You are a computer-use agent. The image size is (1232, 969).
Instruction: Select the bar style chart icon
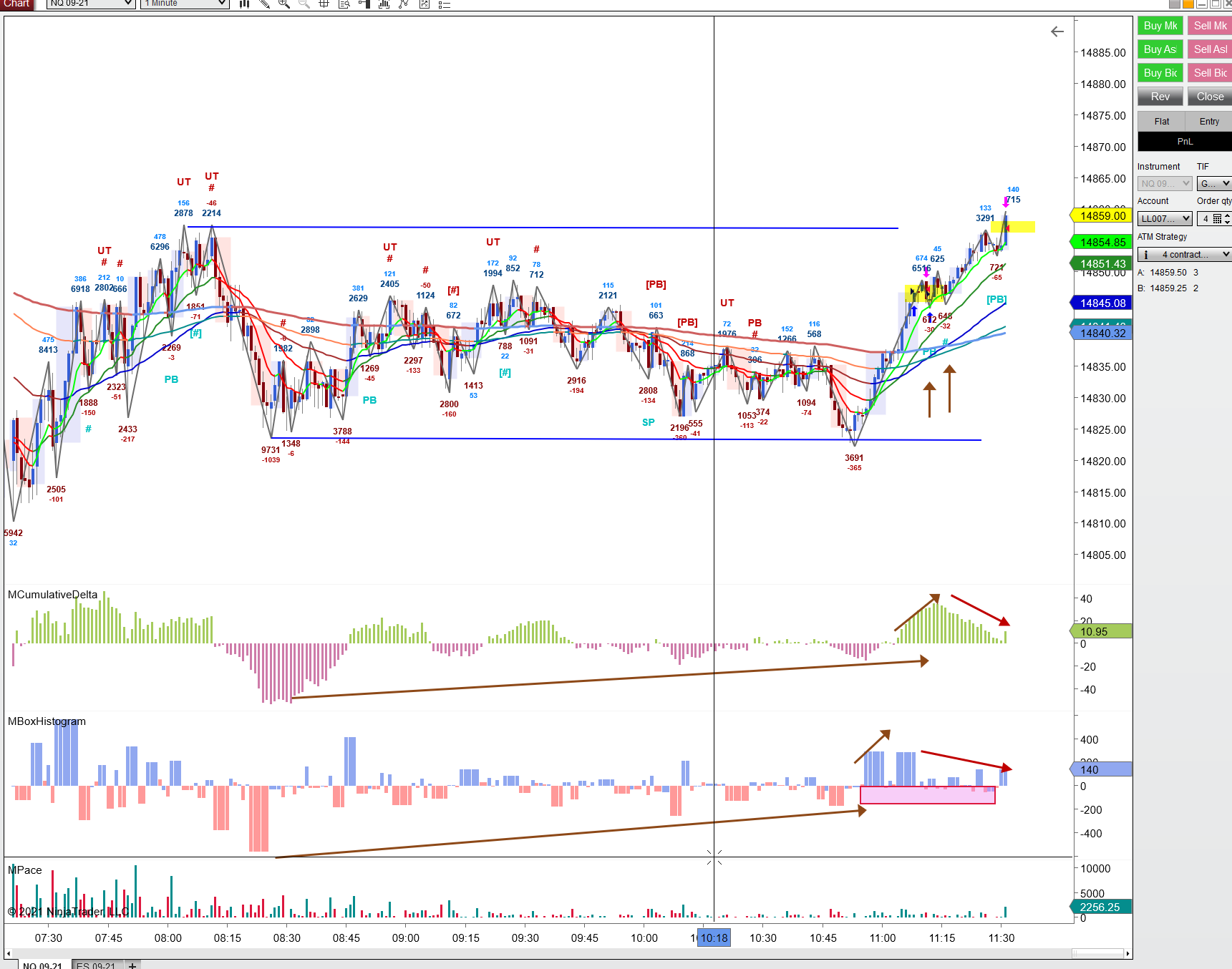(244, 4)
